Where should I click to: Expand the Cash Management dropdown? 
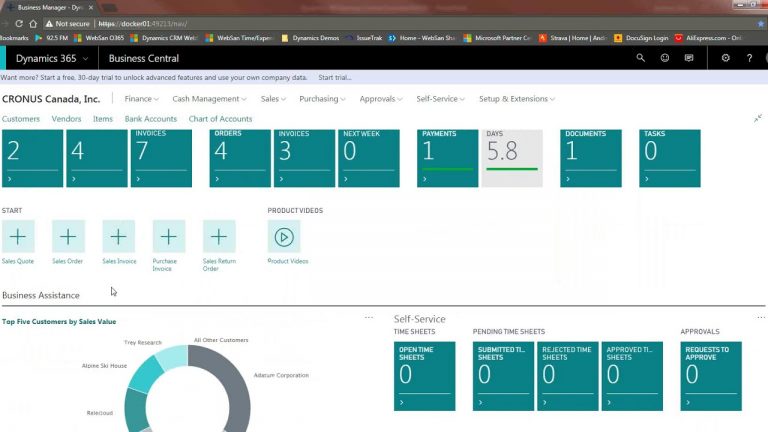[x=209, y=99]
